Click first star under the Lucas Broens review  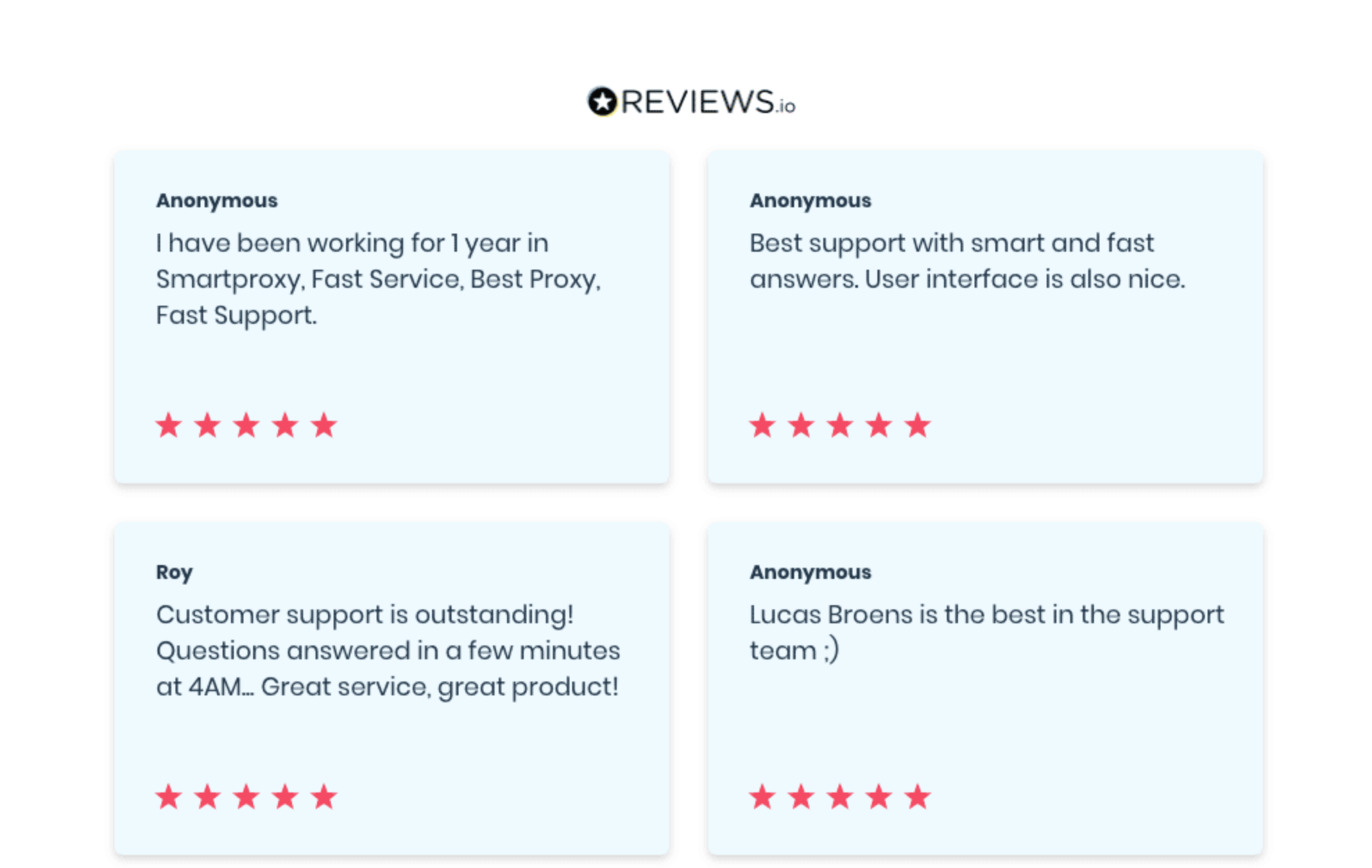click(762, 797)
